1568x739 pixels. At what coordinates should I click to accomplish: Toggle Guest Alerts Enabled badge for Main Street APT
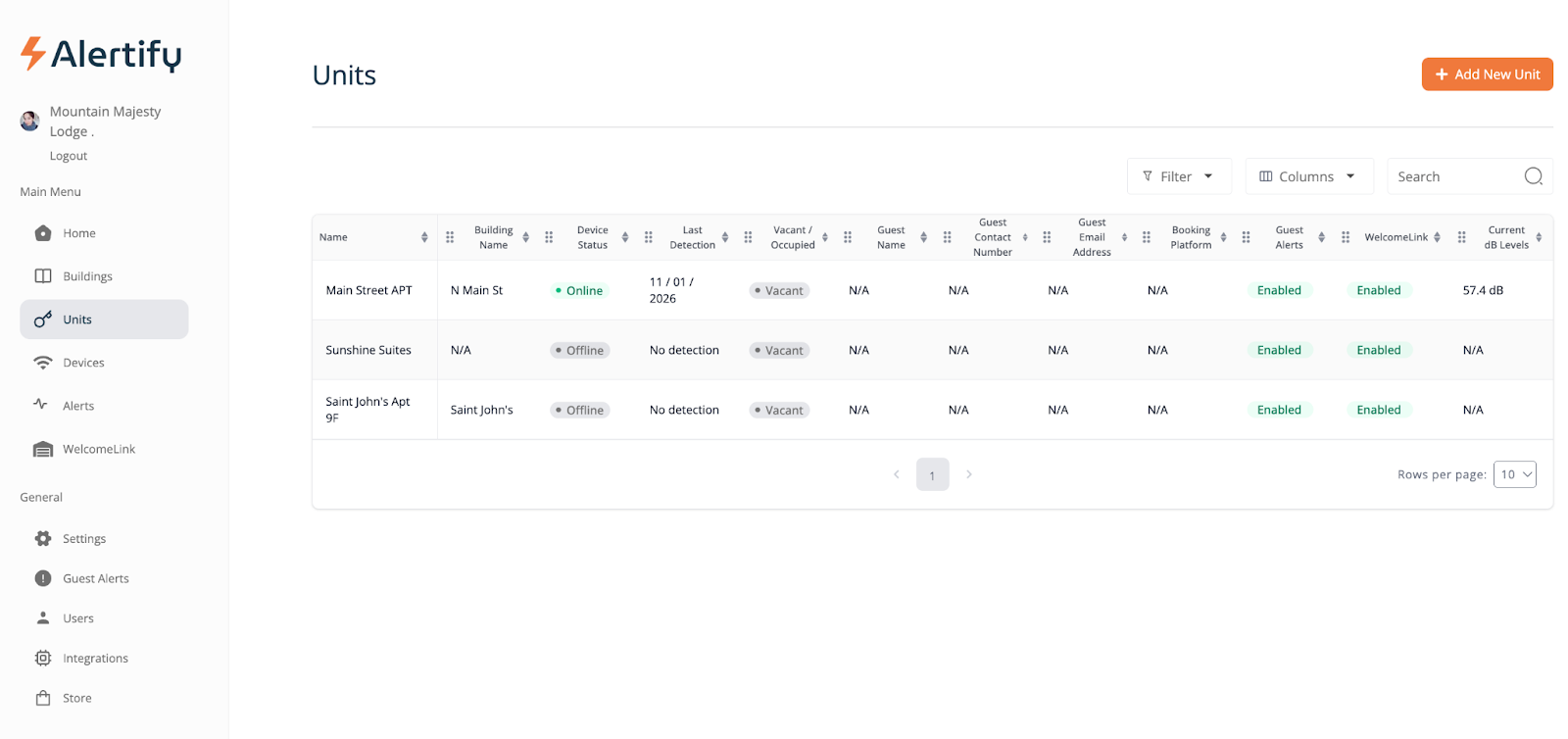click(1279, 291)
